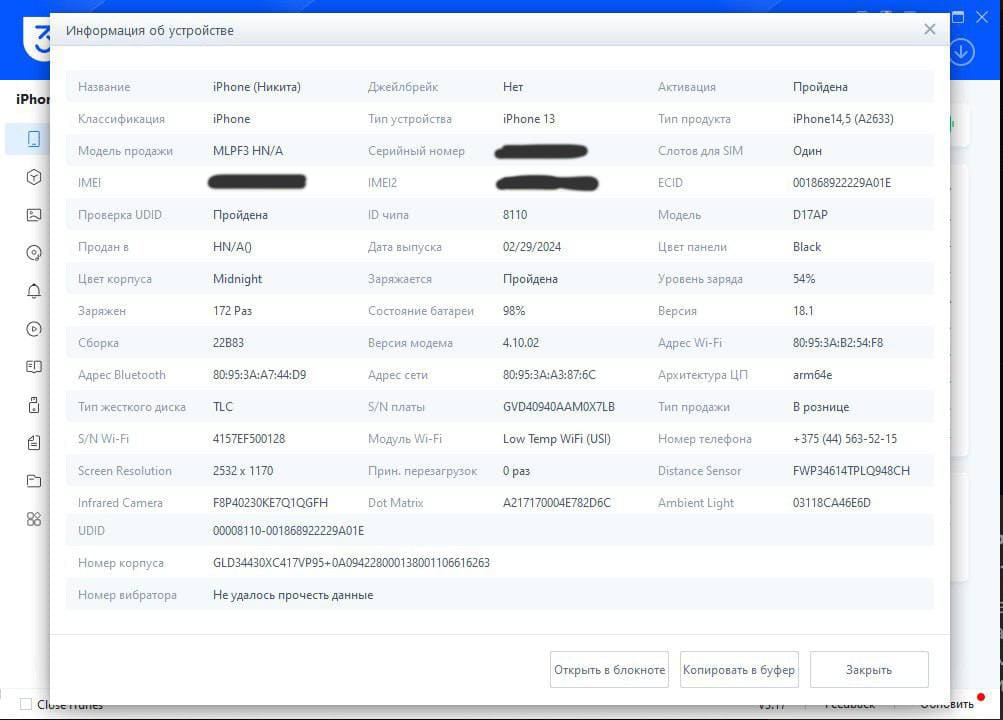Select the SIM slots value Один

(807, 151)
